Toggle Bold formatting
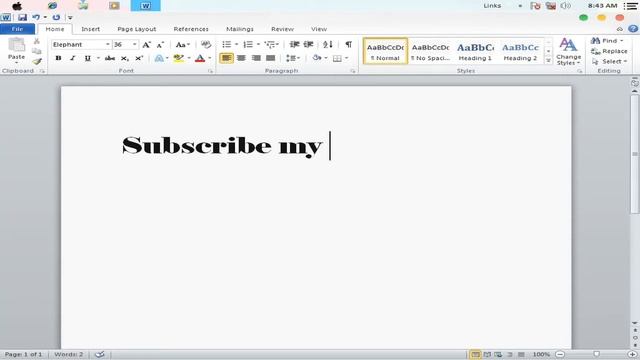The image size is (640, 360). click(58, 58)
